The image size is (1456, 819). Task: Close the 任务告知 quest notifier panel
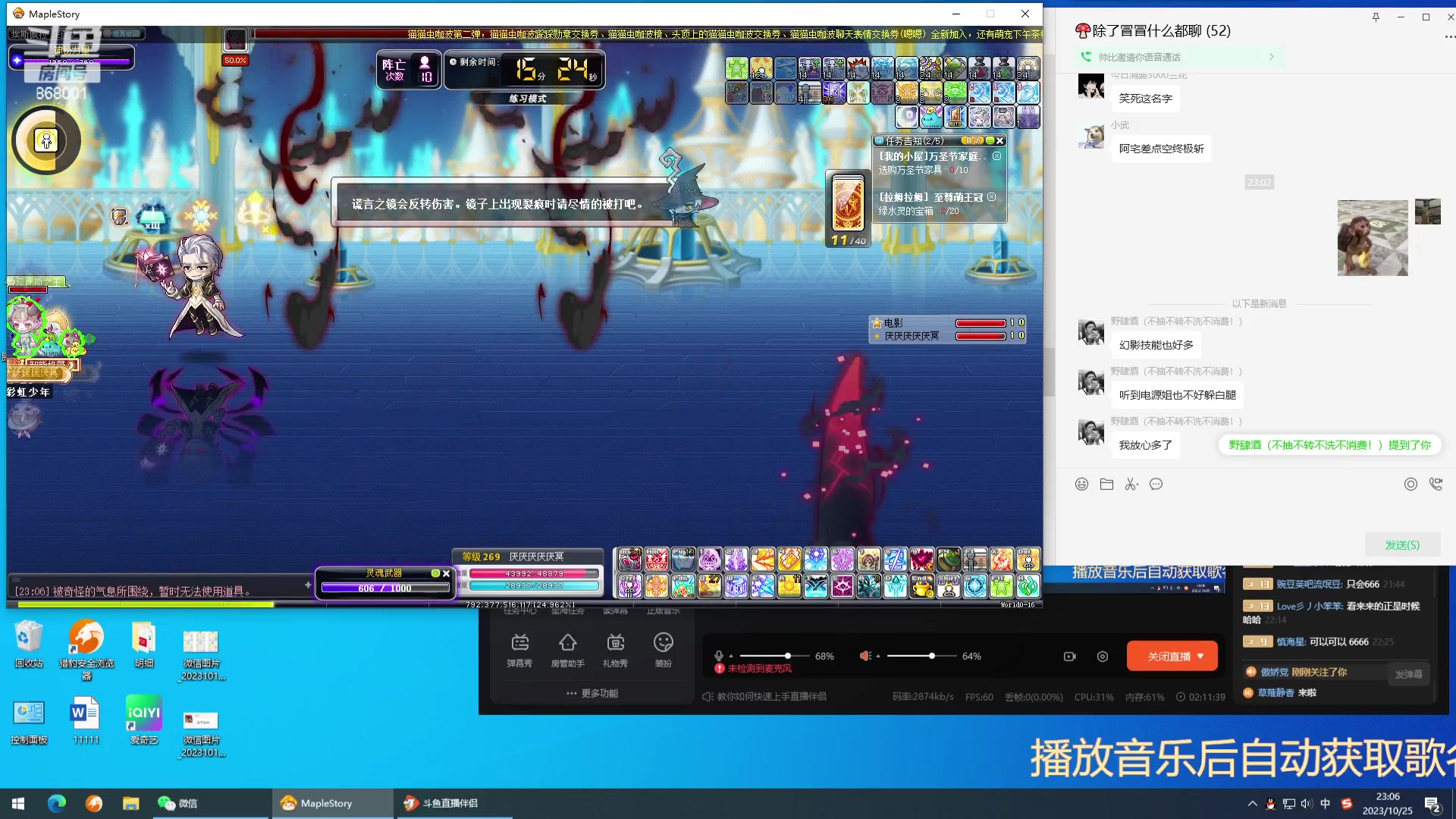1000,140
